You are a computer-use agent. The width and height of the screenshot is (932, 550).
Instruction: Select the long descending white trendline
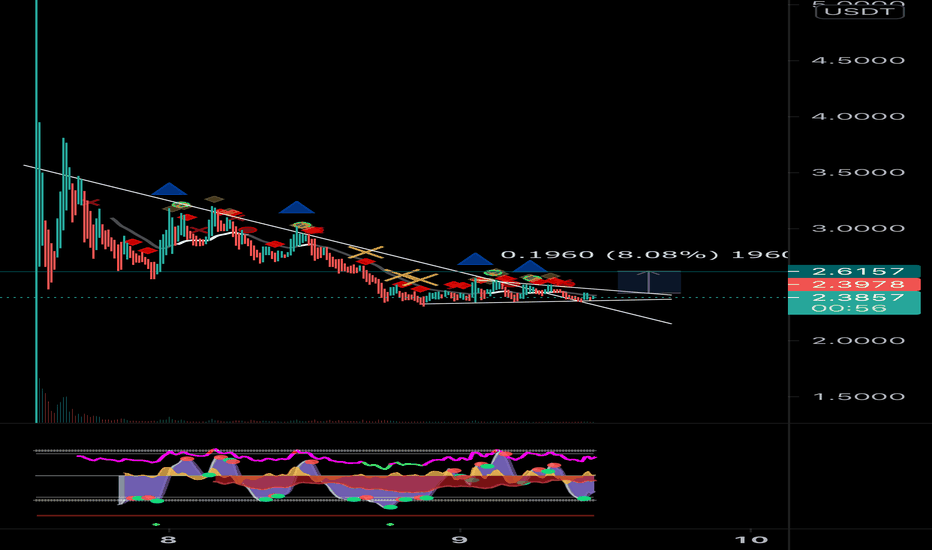[348, 244]
